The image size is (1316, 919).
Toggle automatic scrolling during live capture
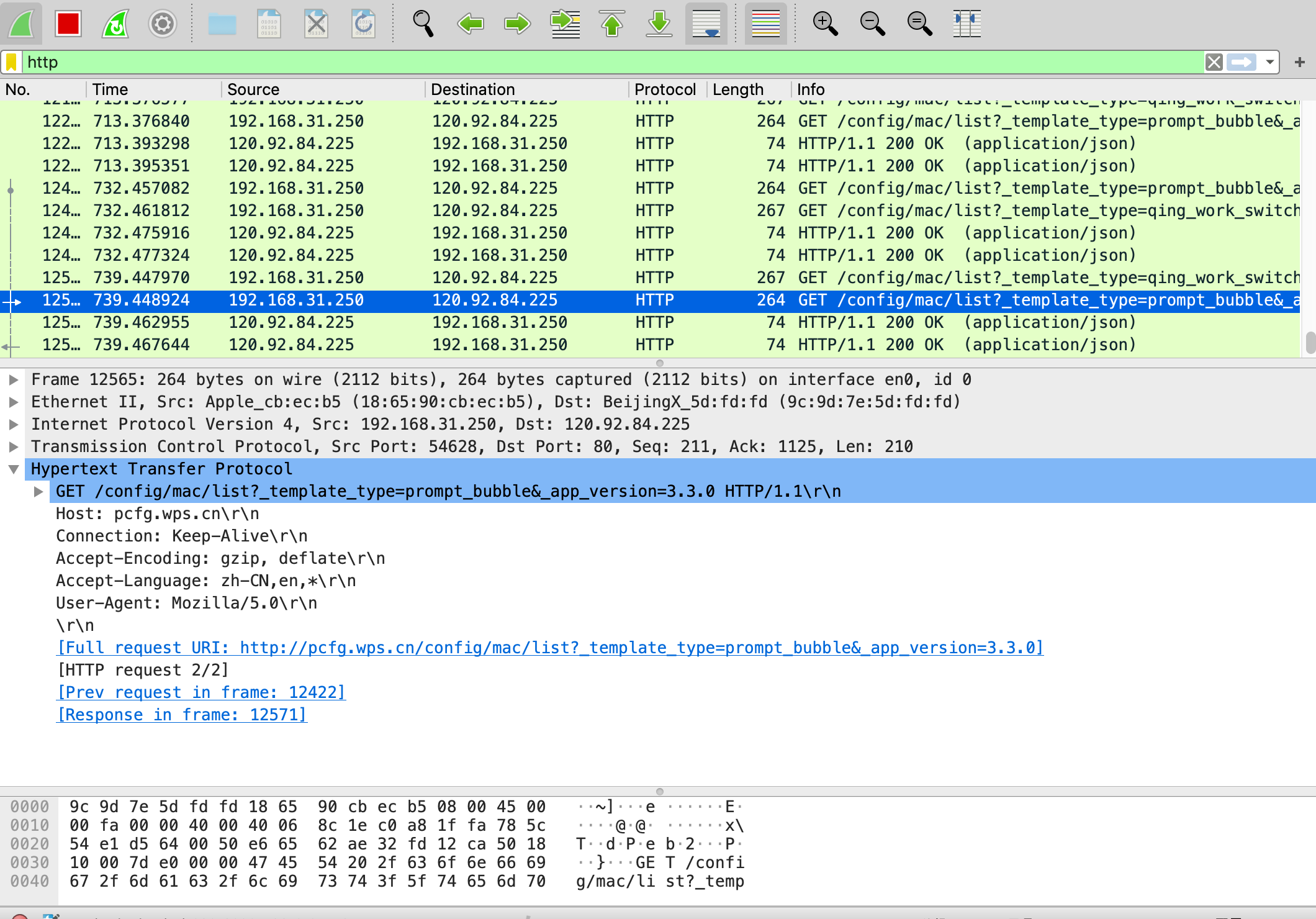707,24
